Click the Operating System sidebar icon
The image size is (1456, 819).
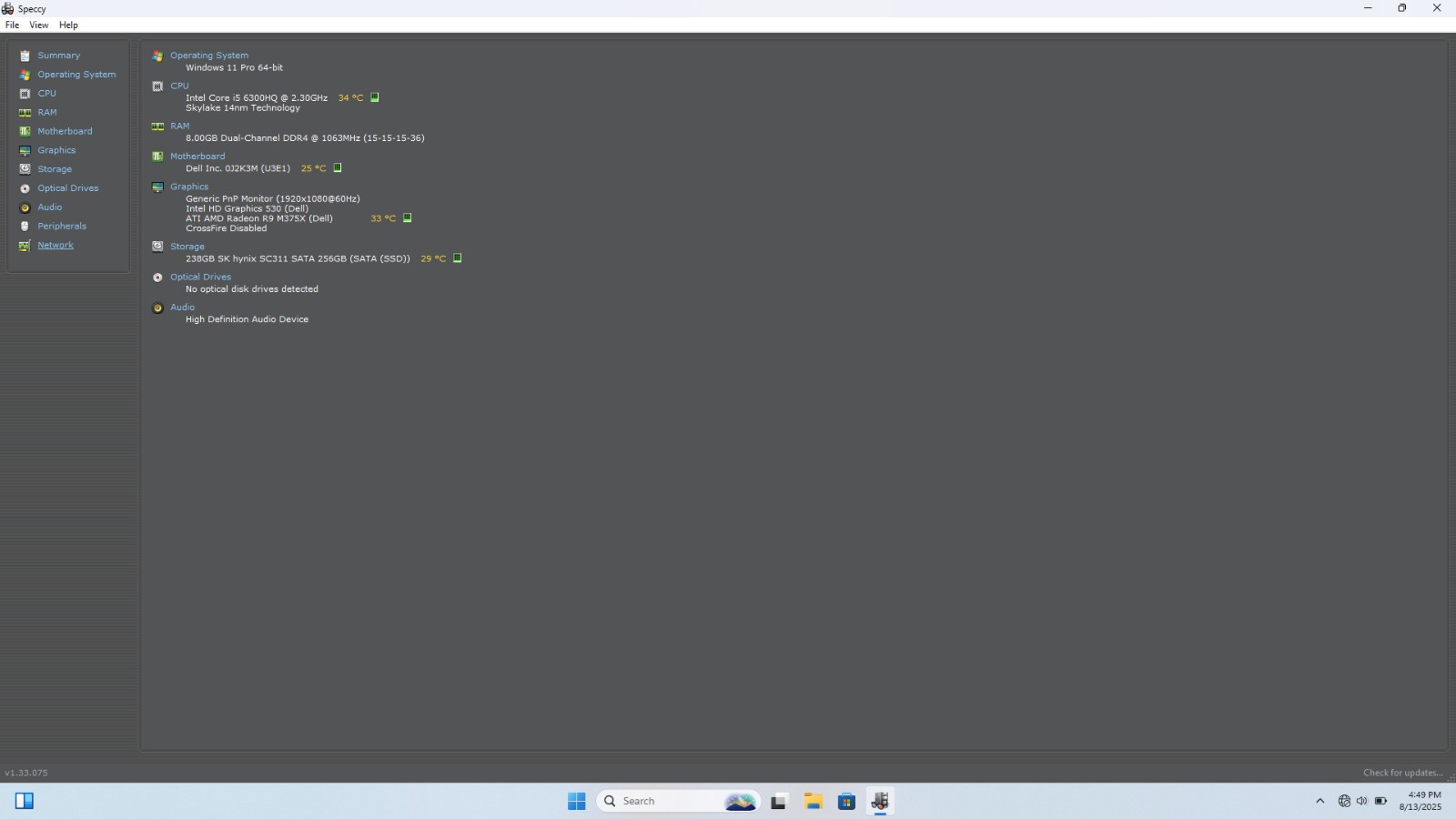point(25,75)
